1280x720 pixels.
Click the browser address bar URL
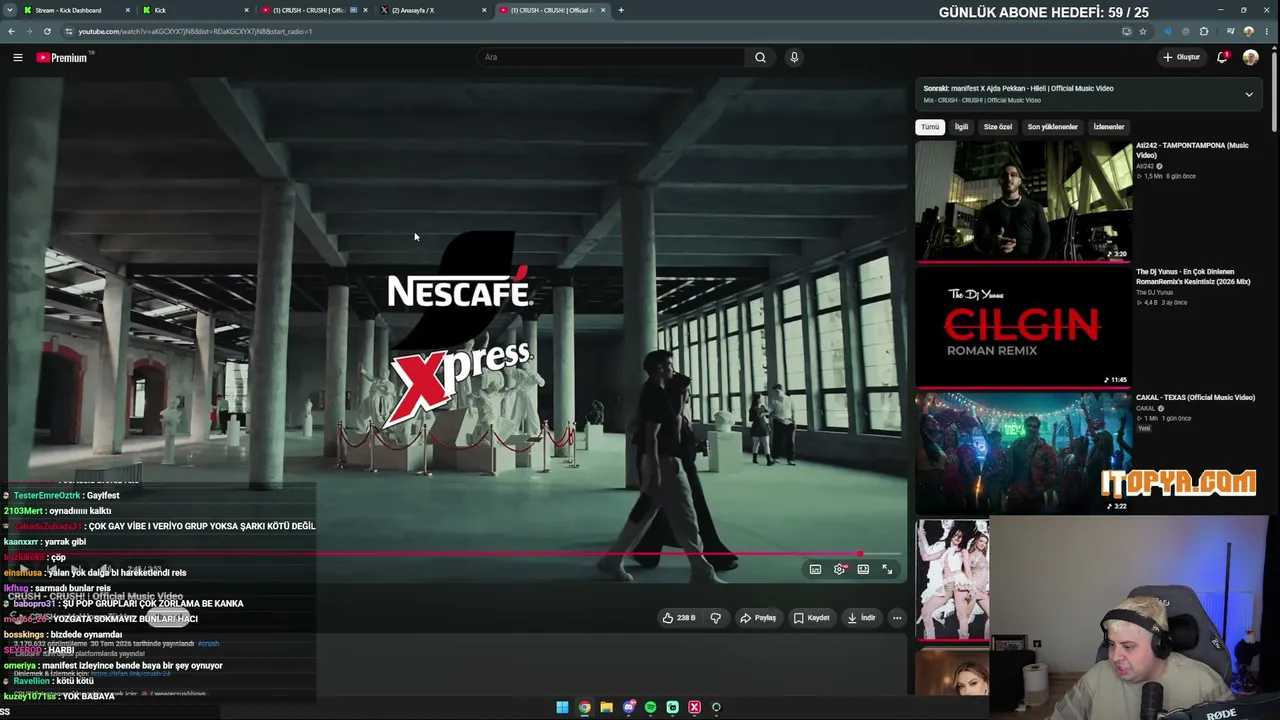point(195,31)
